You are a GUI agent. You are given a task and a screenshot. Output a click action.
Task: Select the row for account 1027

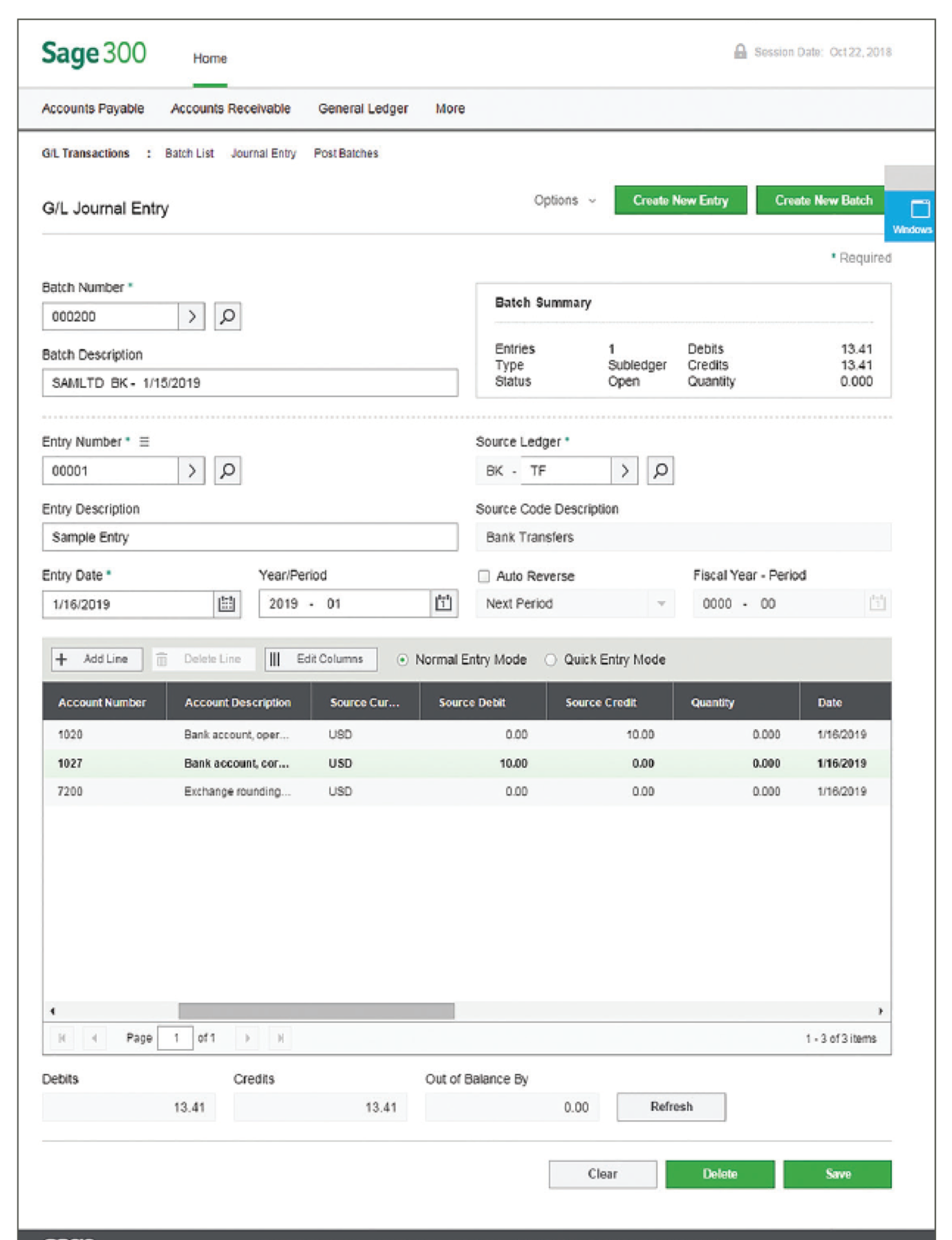pos(467,764)
